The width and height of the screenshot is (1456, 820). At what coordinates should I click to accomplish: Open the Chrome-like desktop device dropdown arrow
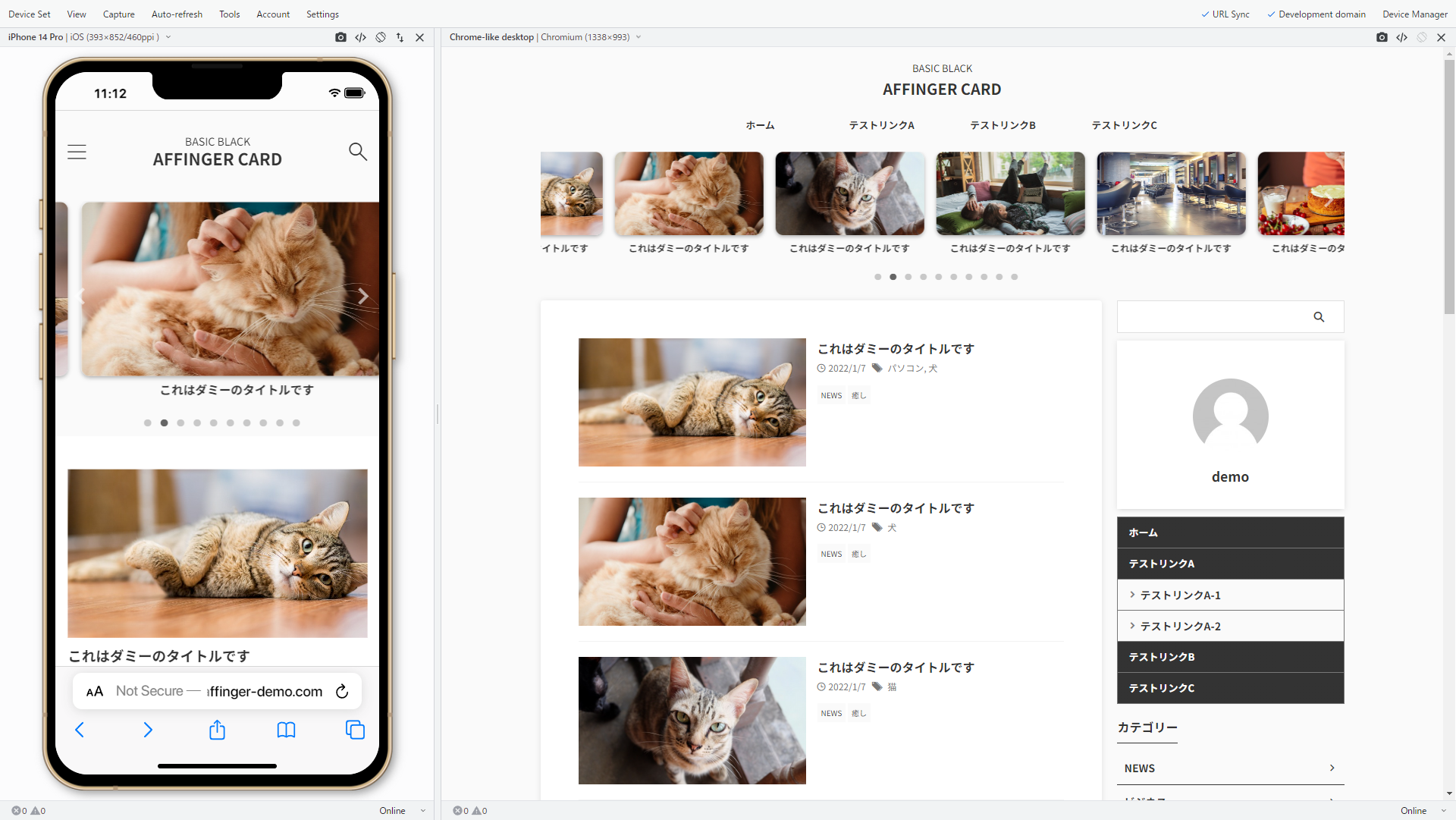coord(639,37)
